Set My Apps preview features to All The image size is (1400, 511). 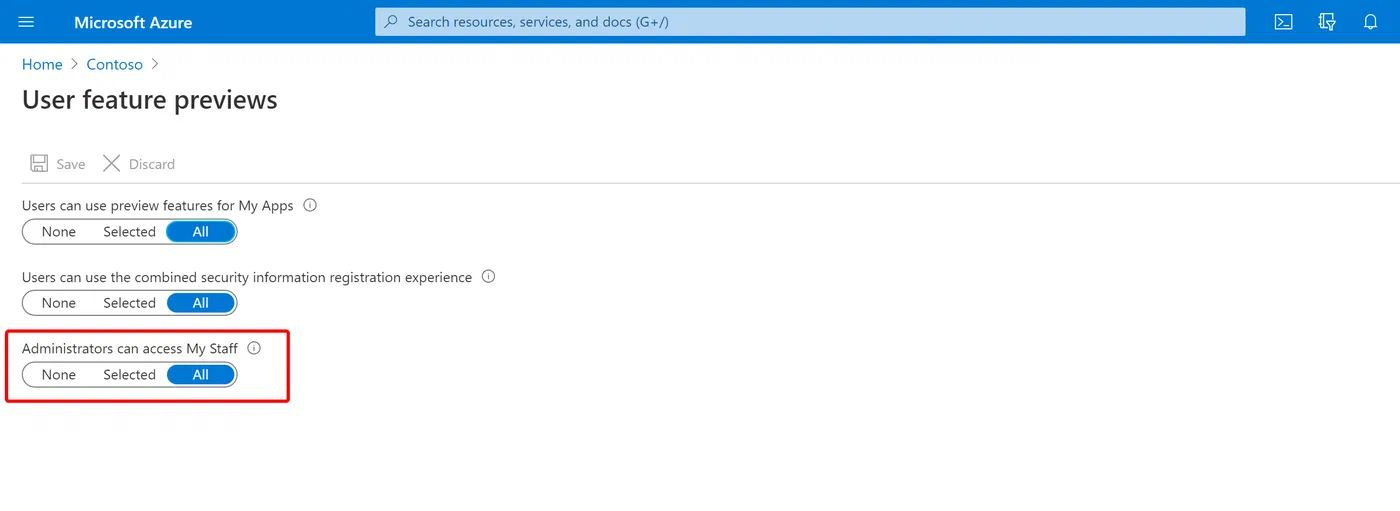(x=201, y=232)
